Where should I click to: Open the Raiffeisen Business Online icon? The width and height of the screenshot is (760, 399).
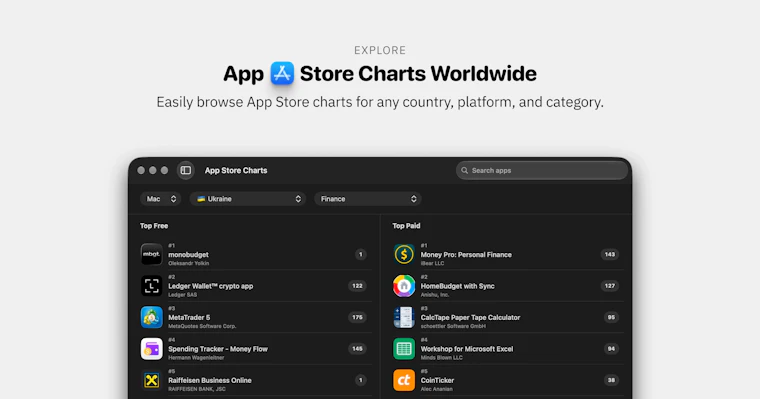[x=152, y=380]
